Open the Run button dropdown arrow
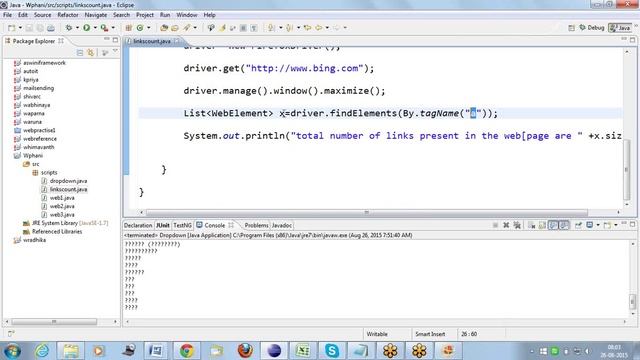Image resolution: width=640 pixels, height=360 pixels. coord(95,28)
